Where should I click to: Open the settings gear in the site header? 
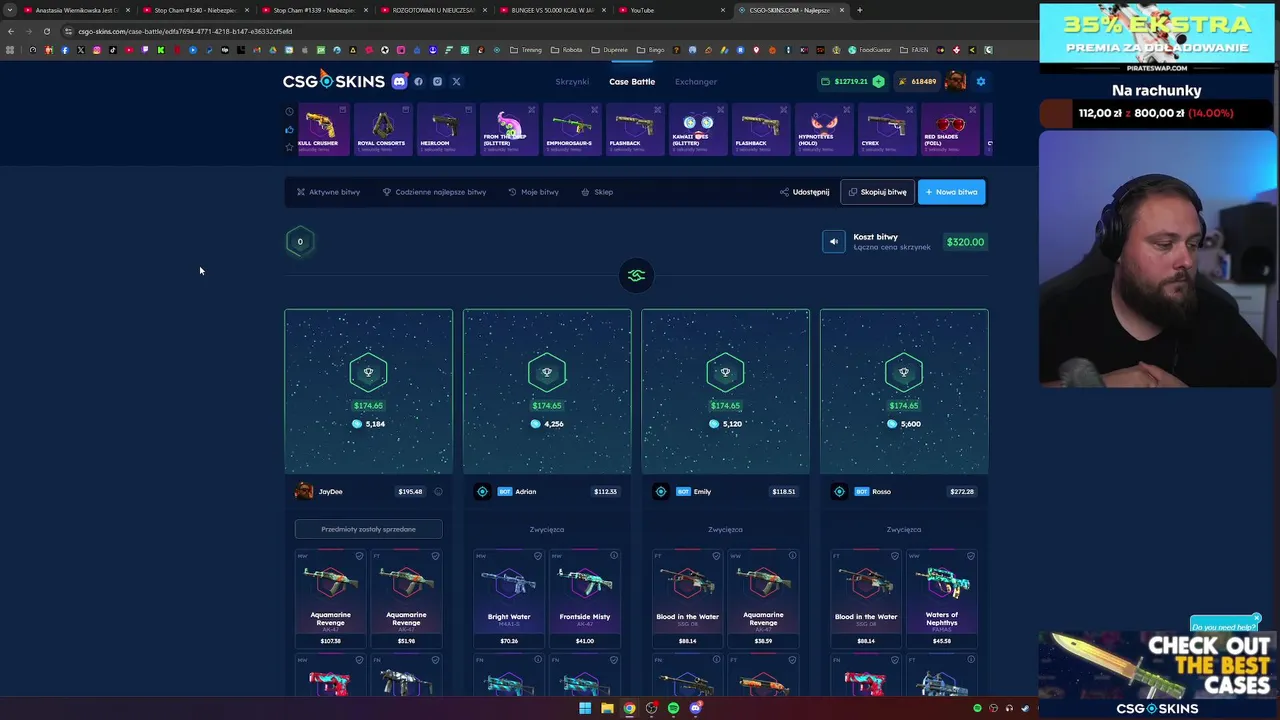[981, 82]
